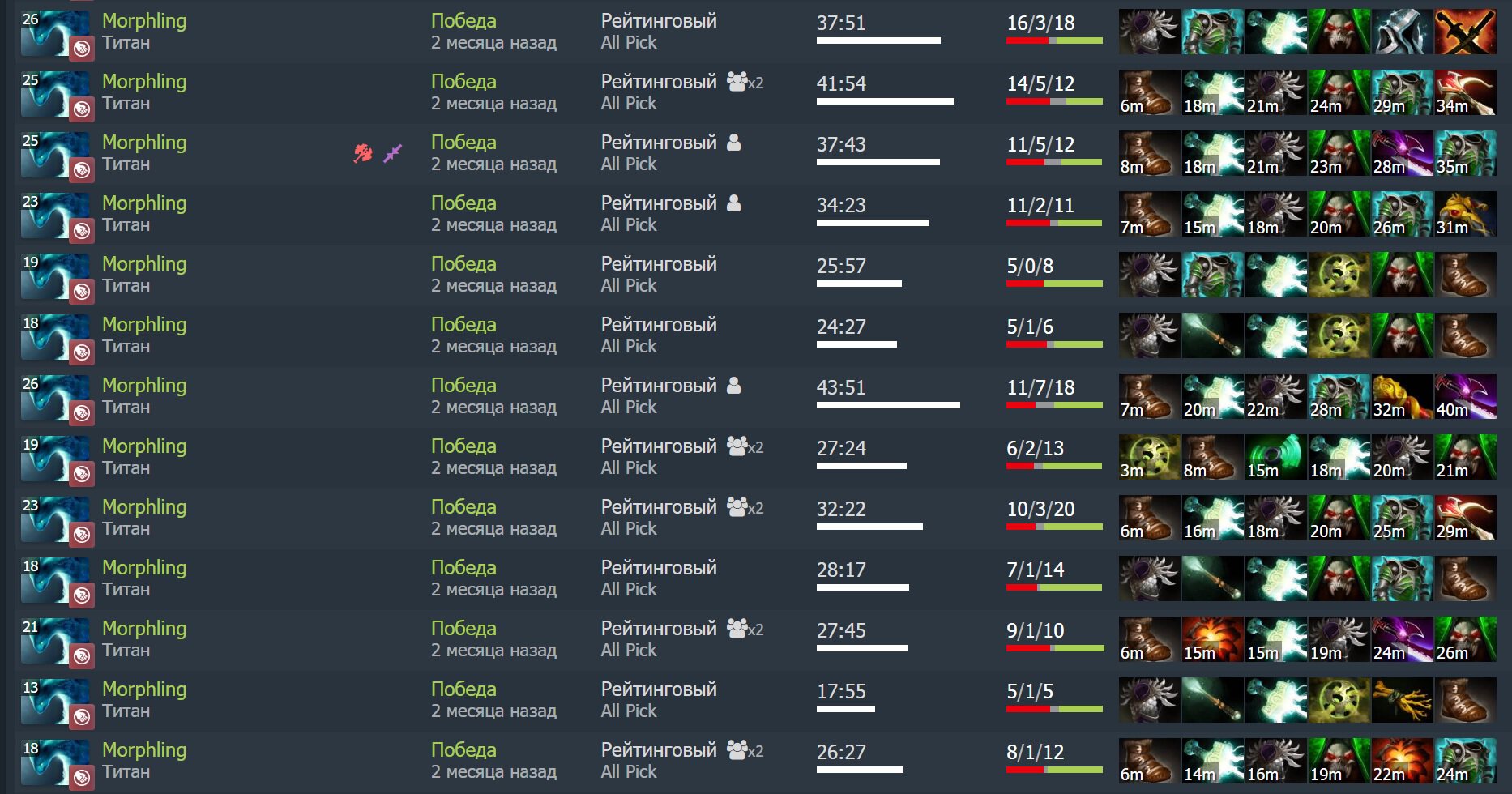Click the golden 31m item icon in the 34:23 match

click(1466, 214)
